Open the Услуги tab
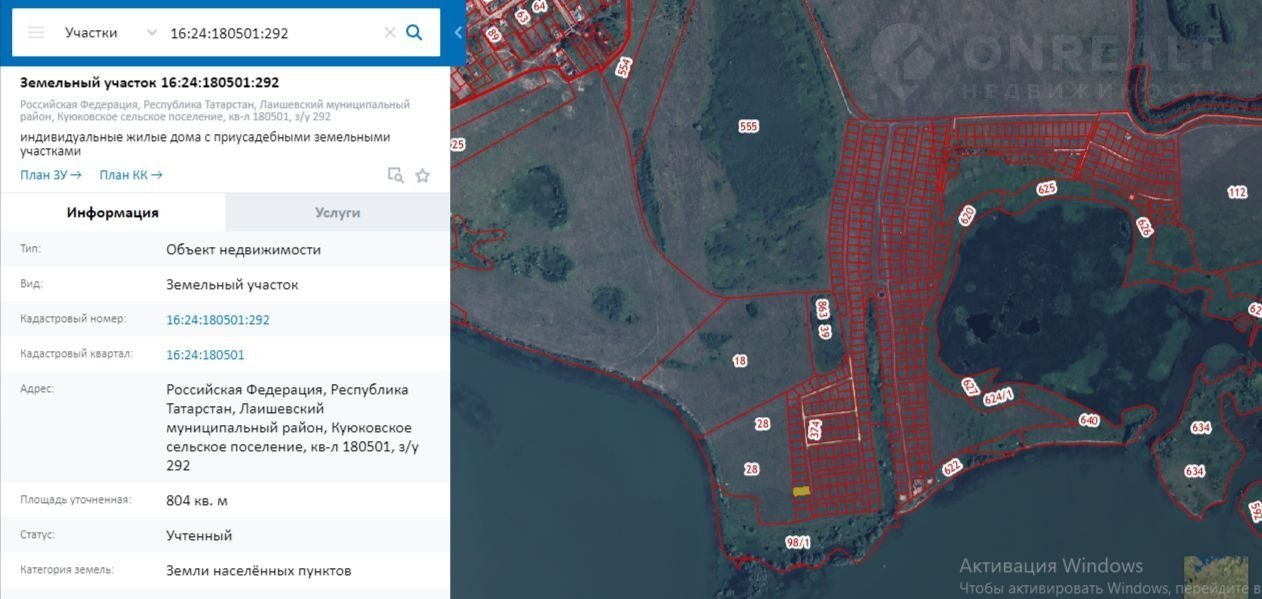Image resolution: width=1262 pixels, height=599 pixels. [x=337, y=212]
